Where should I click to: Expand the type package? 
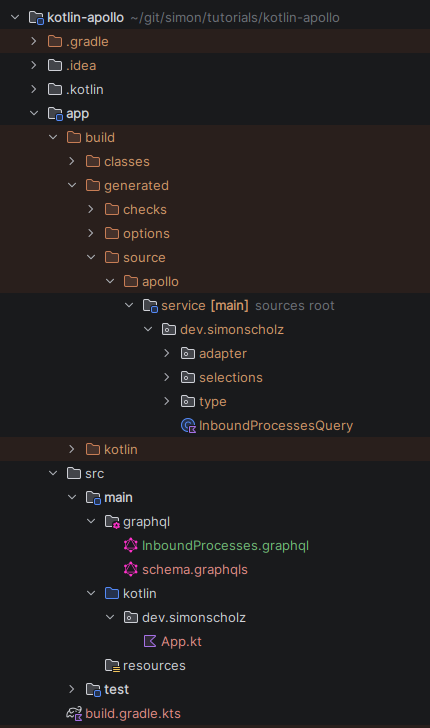pos(167,401)
